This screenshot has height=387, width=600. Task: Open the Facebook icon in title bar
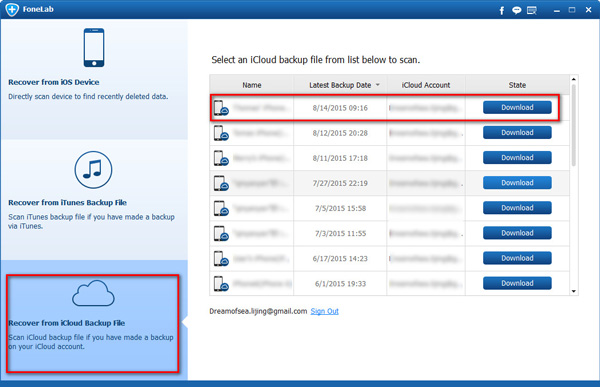pos(501,10)
